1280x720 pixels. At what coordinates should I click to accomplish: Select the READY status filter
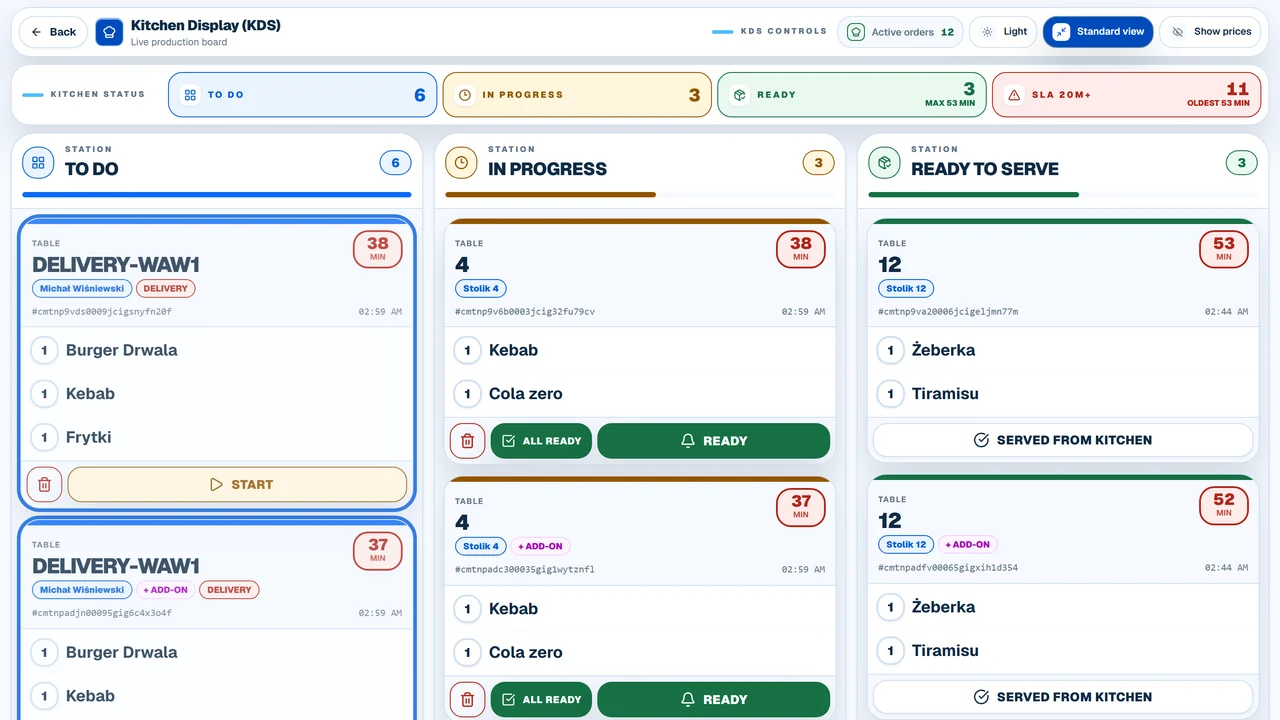tap(852, 95)
